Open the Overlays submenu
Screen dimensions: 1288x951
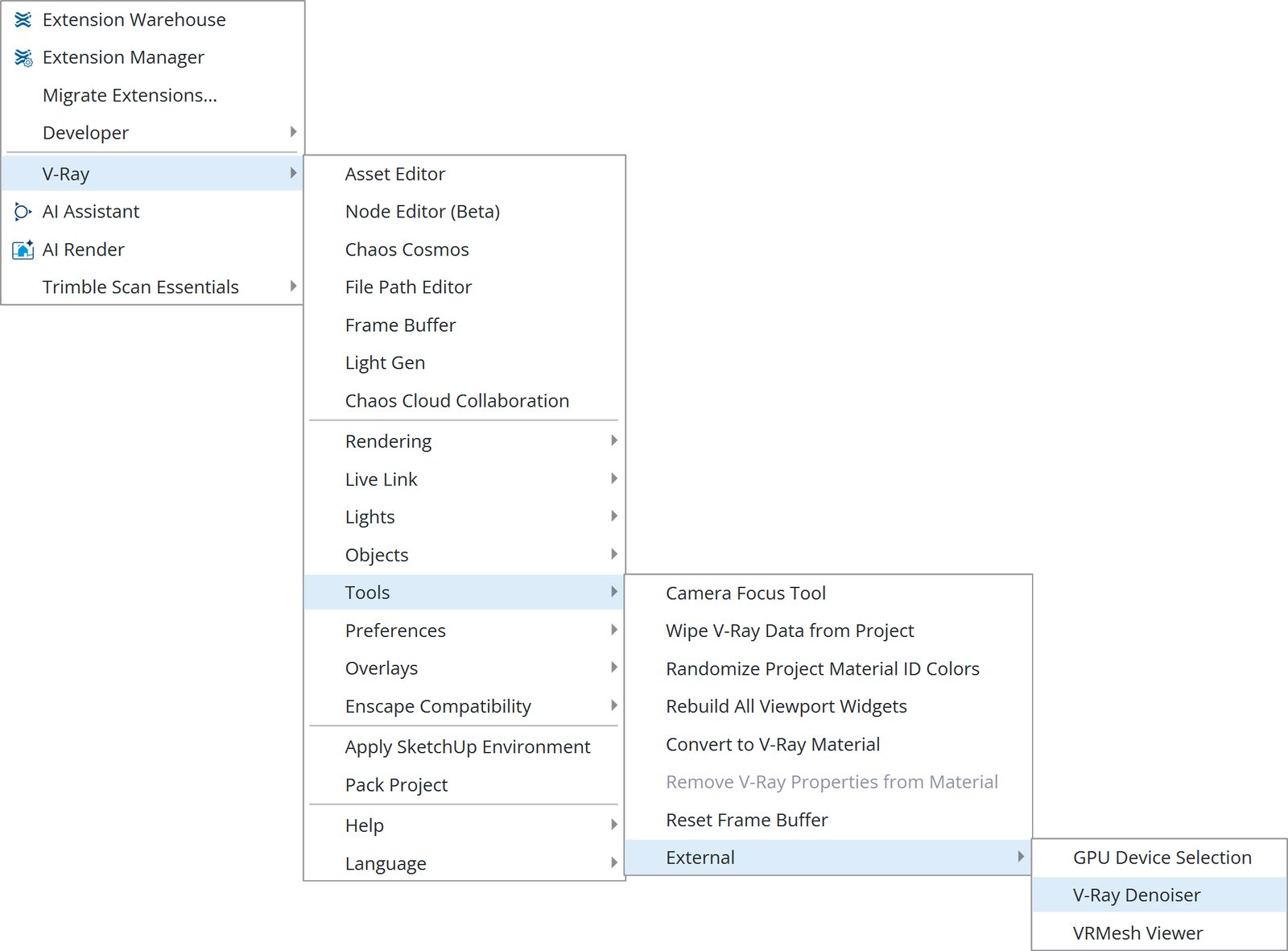click(464, 668)
